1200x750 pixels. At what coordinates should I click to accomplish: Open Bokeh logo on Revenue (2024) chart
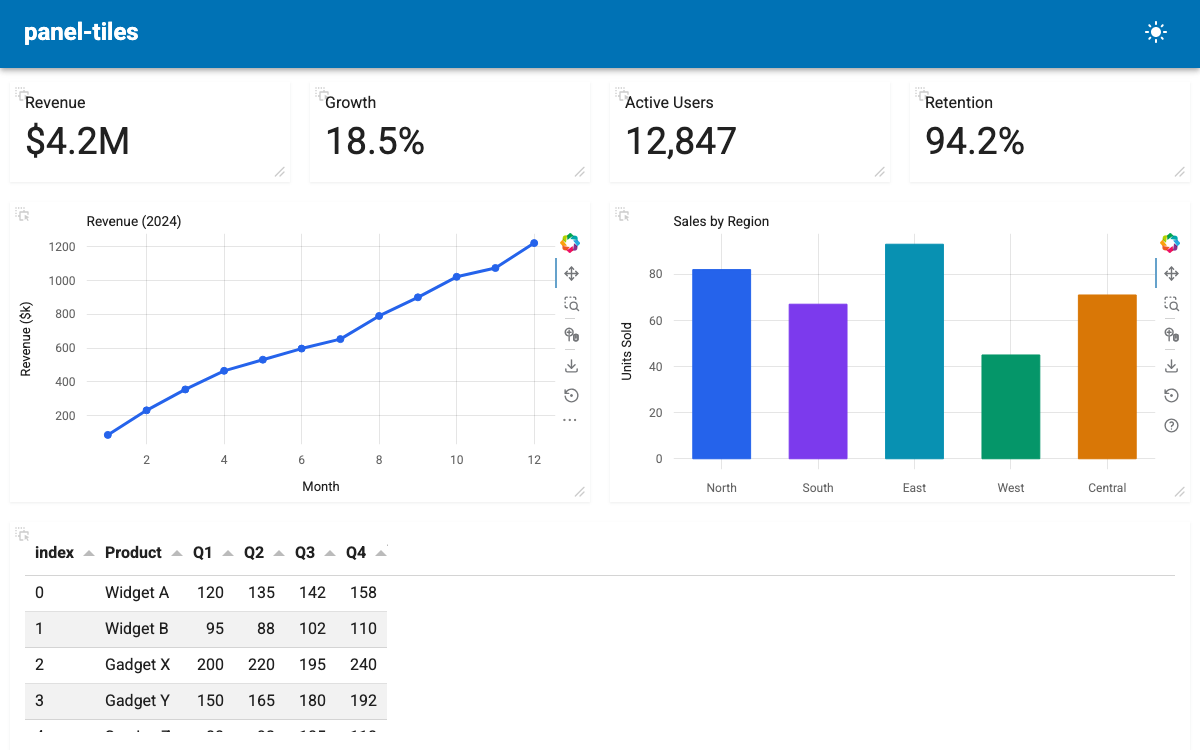(x=570, y=243)
